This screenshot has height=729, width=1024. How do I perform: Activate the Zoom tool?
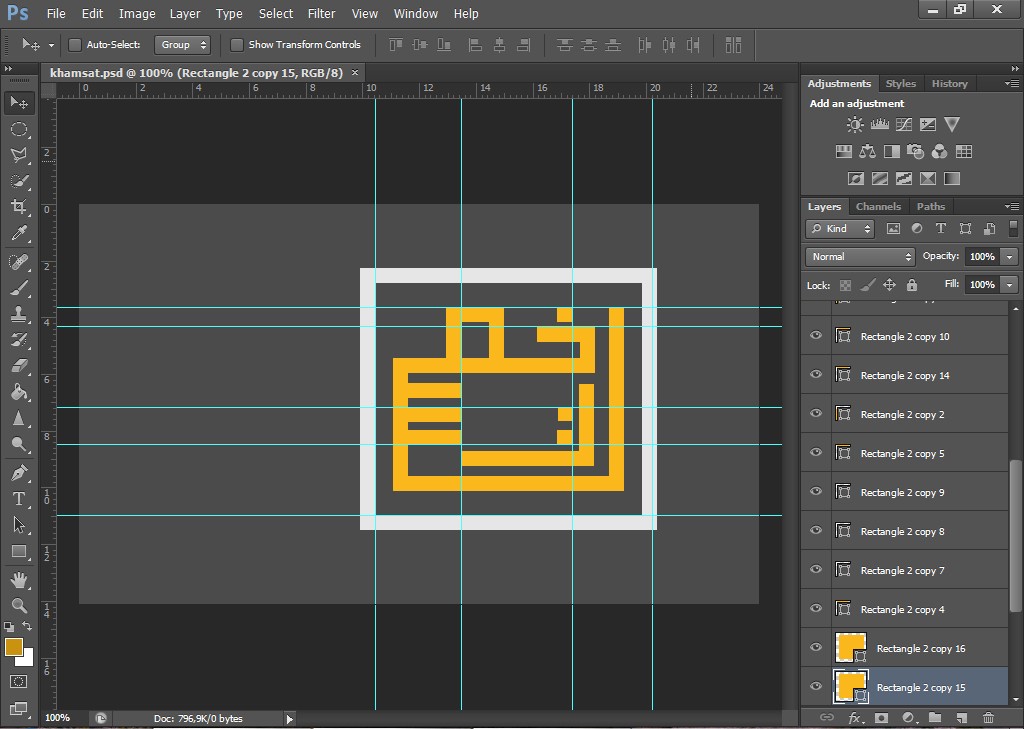tap(19, 605)
